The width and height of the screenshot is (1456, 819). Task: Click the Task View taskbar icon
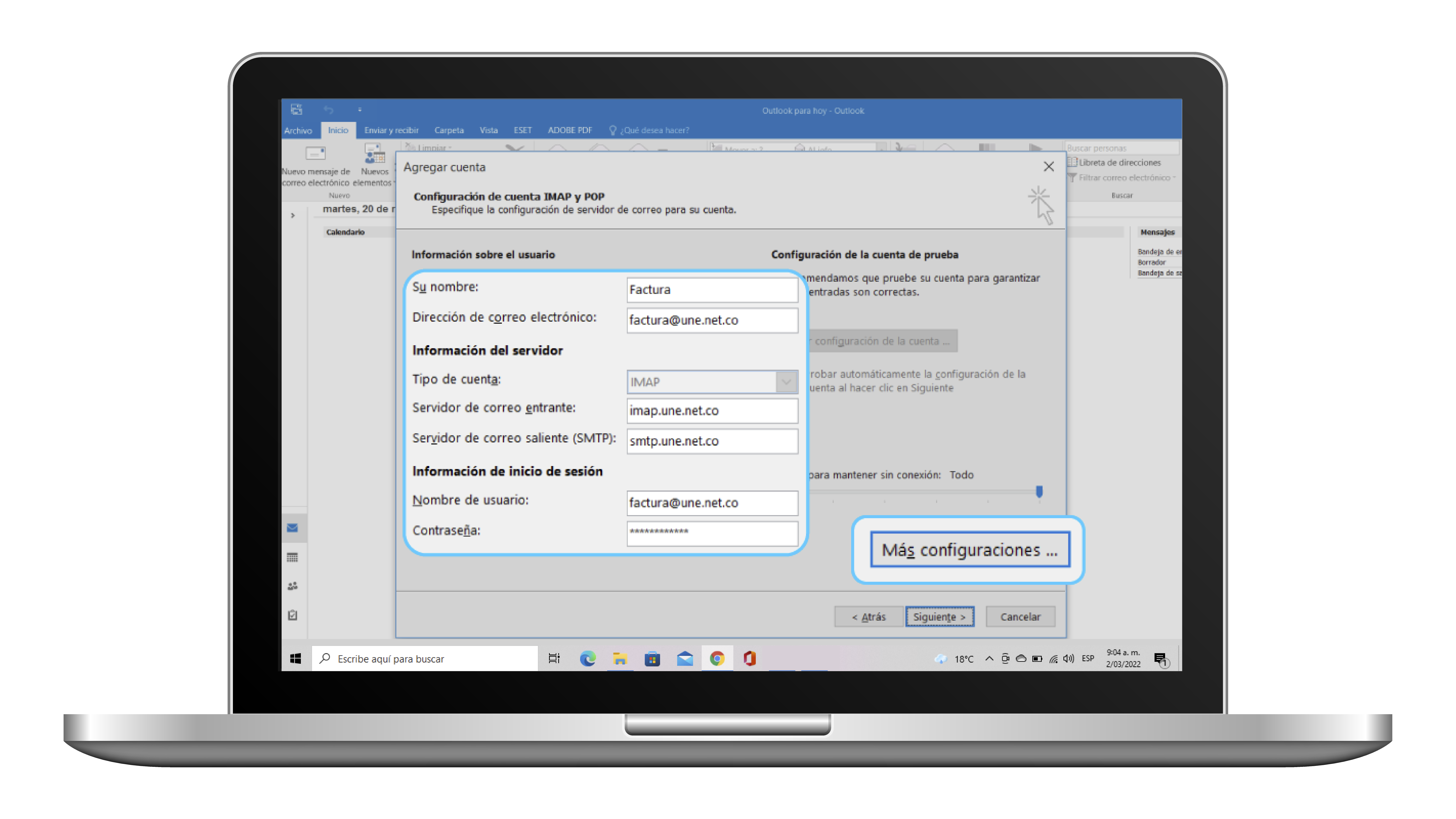click(554, 658)
